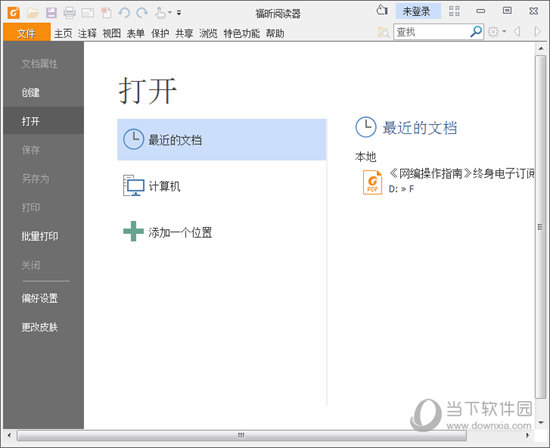Select the 最近的文档 list entry
Screen dimensions: 550x448
[222, 140]
